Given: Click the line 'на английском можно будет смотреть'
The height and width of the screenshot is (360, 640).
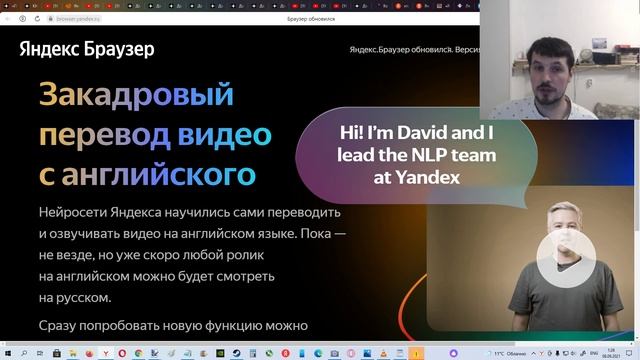Looking at the screenshot, I should point(157,276).
